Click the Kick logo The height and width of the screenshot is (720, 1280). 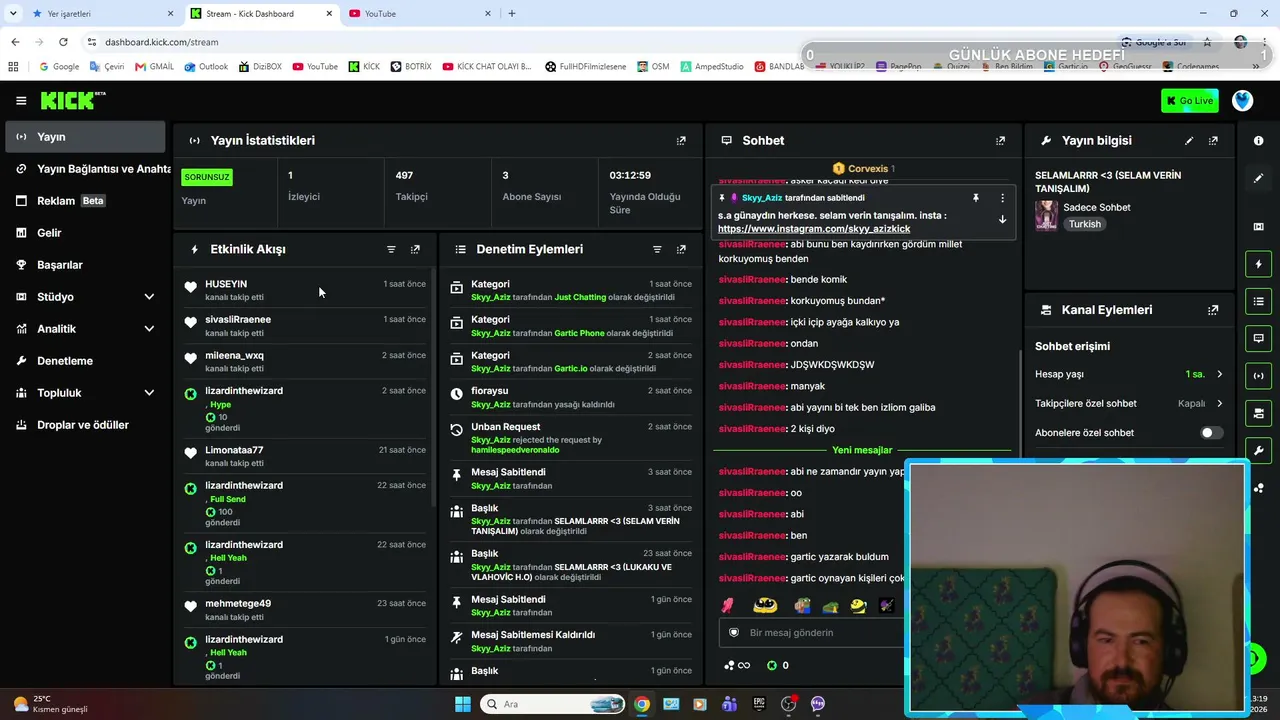(72, 100)
